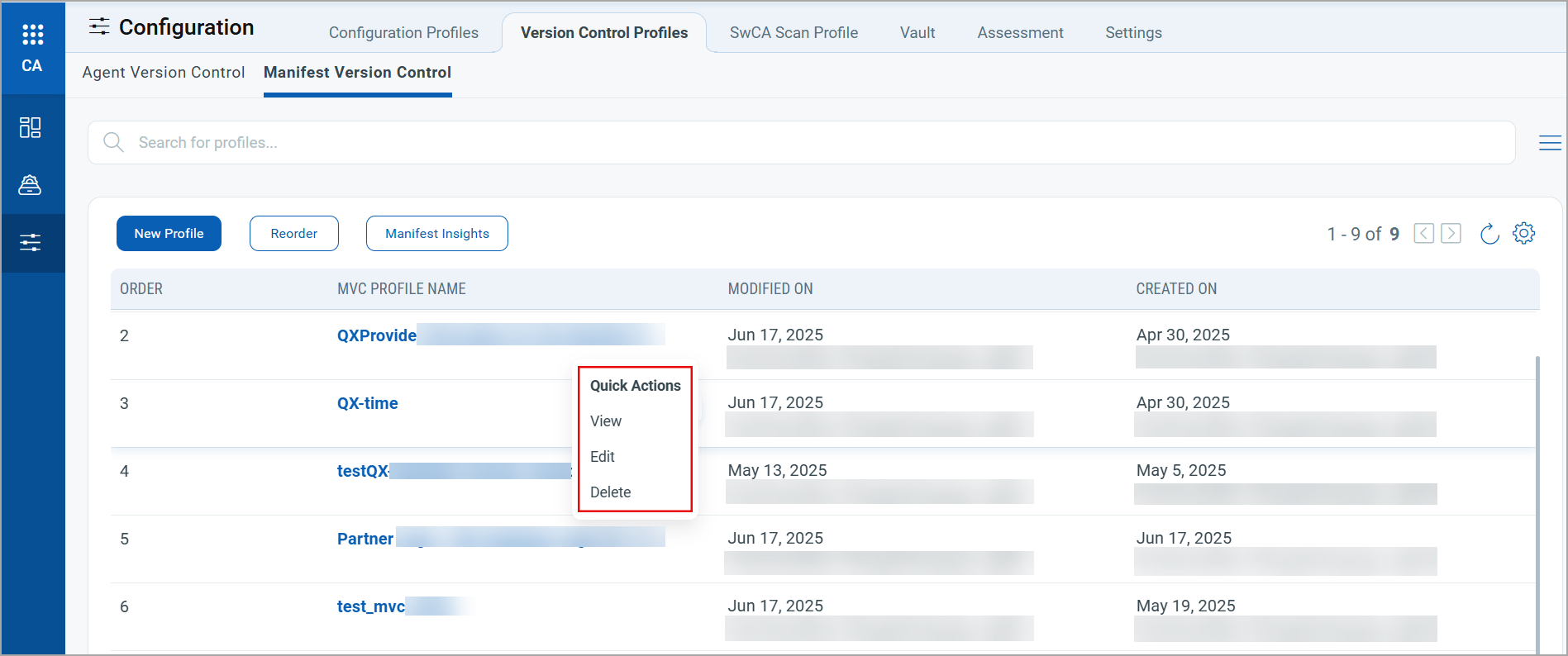Viewport: 1568px width, 656px height.
Task: Open the dashboard icon in sidebar
Action: point(31,127)
